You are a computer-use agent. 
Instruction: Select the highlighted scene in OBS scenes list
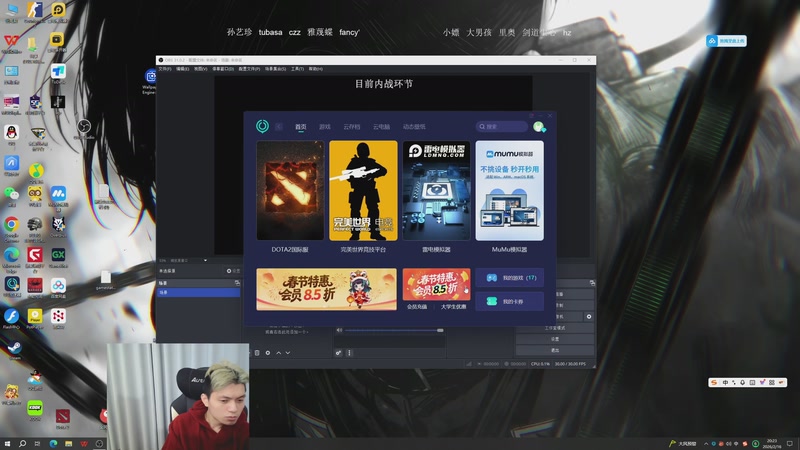click(x=199, y=292)
